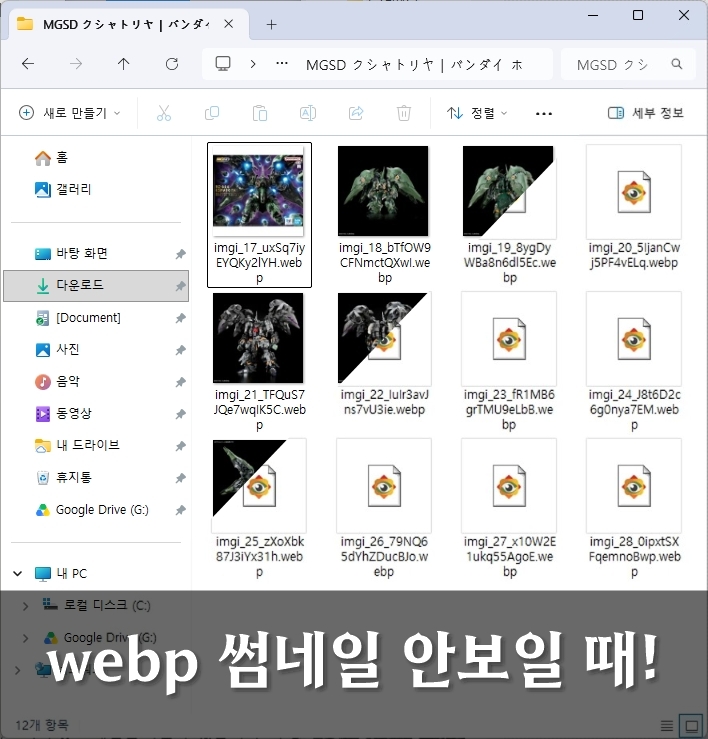Open 홈 in the navigation pane
Screen dimensions: 708x739
[x=52, y=157]
